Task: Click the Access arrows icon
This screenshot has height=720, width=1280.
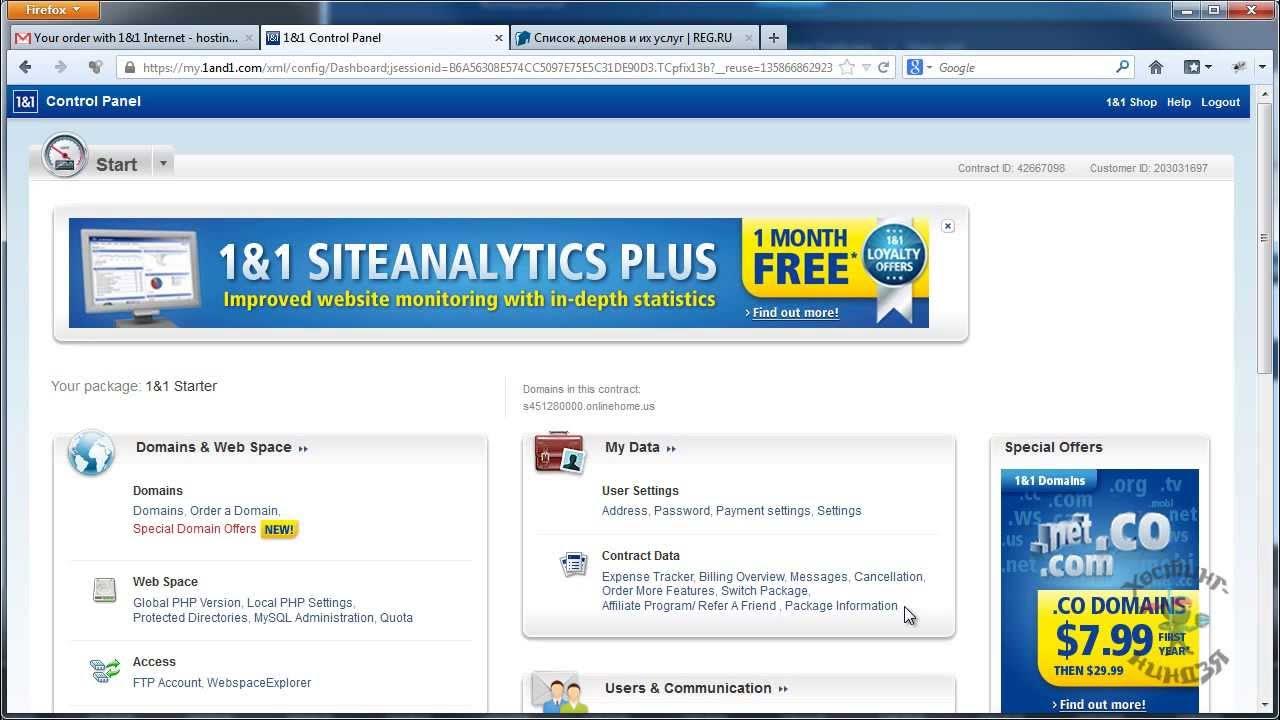Action: [104, 670]
